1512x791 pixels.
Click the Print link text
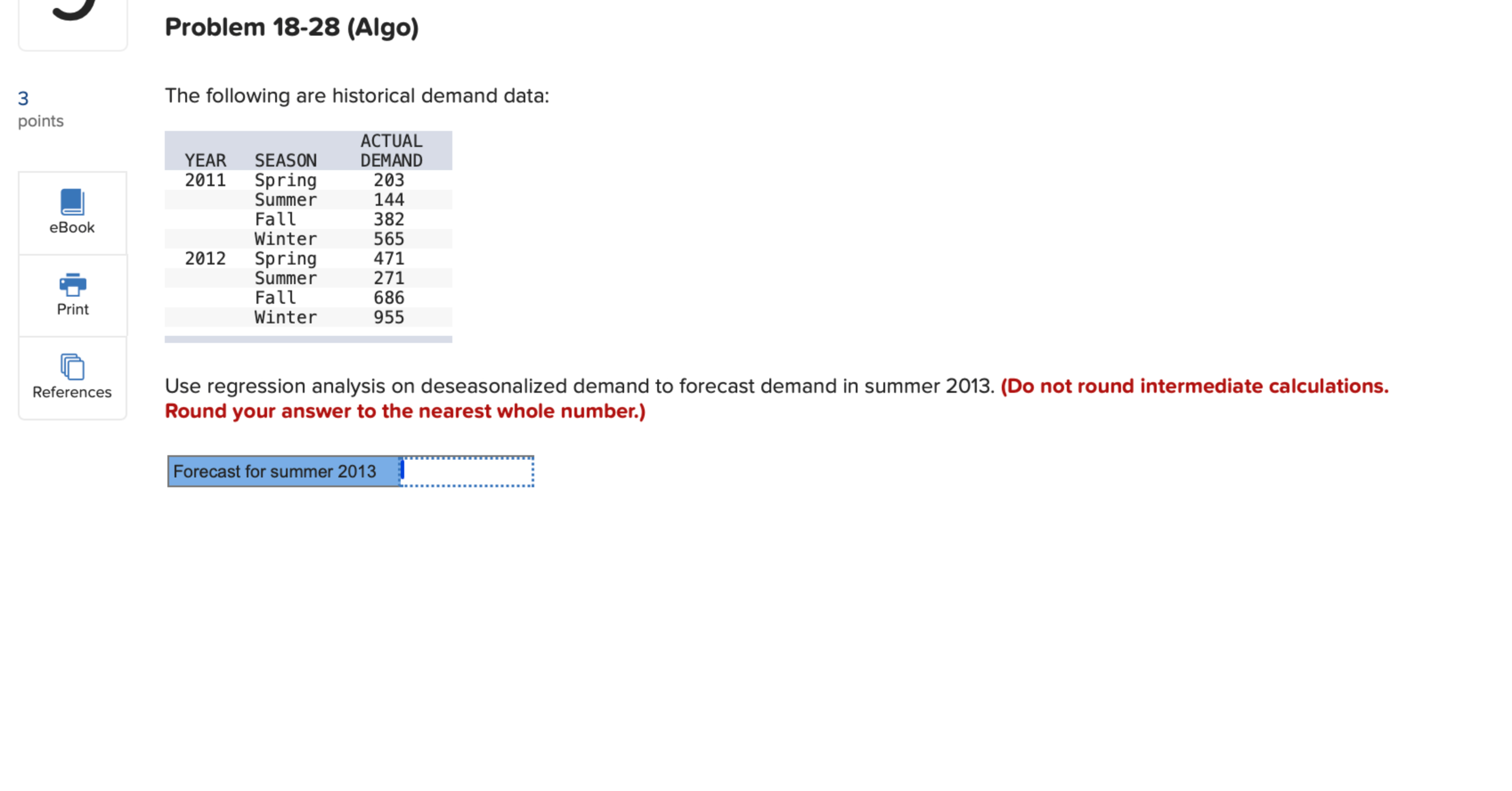[x=72, y=310]
